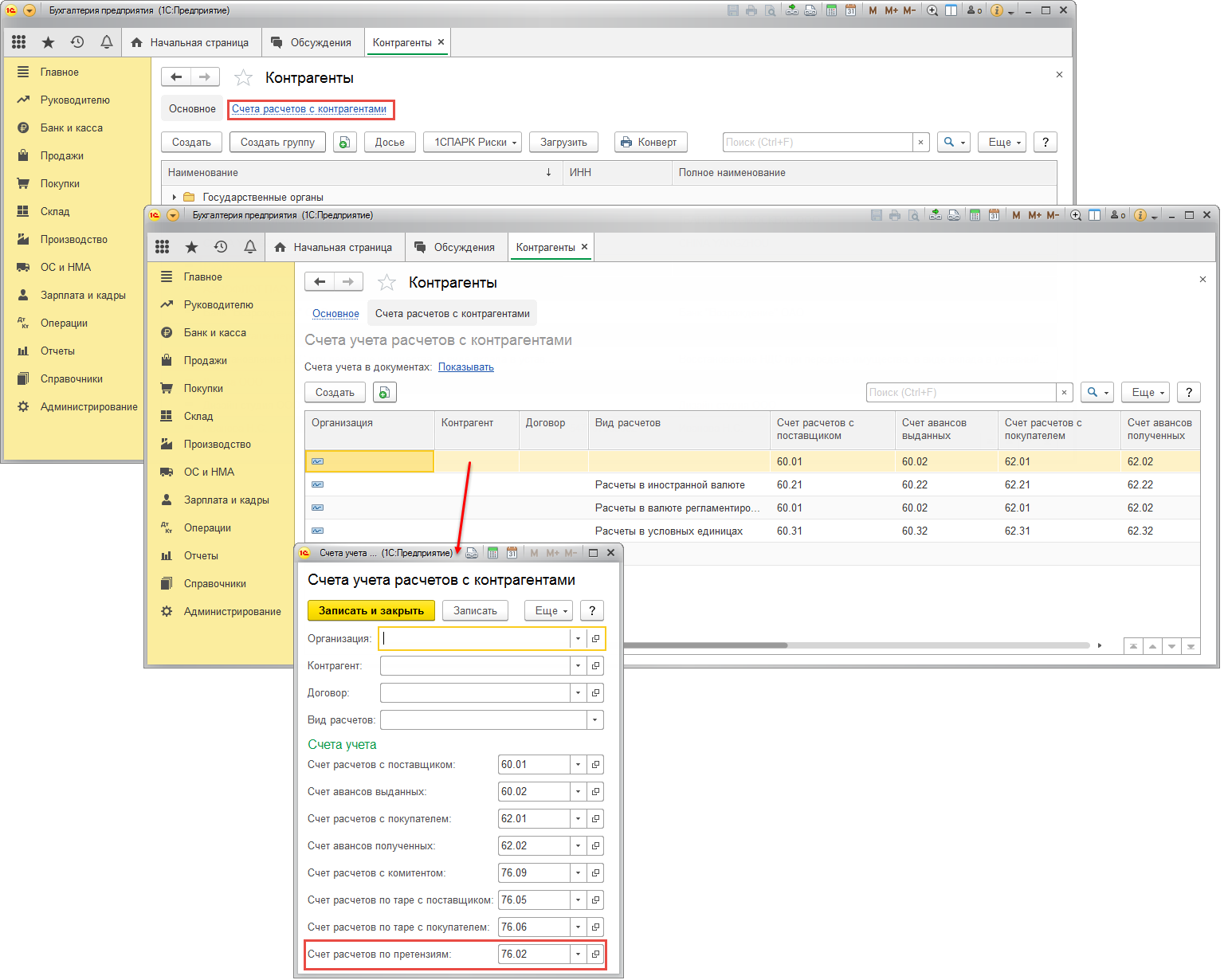
Task: Click zoom magnifier icon in front window title bar
Action: pos(1076,215)
